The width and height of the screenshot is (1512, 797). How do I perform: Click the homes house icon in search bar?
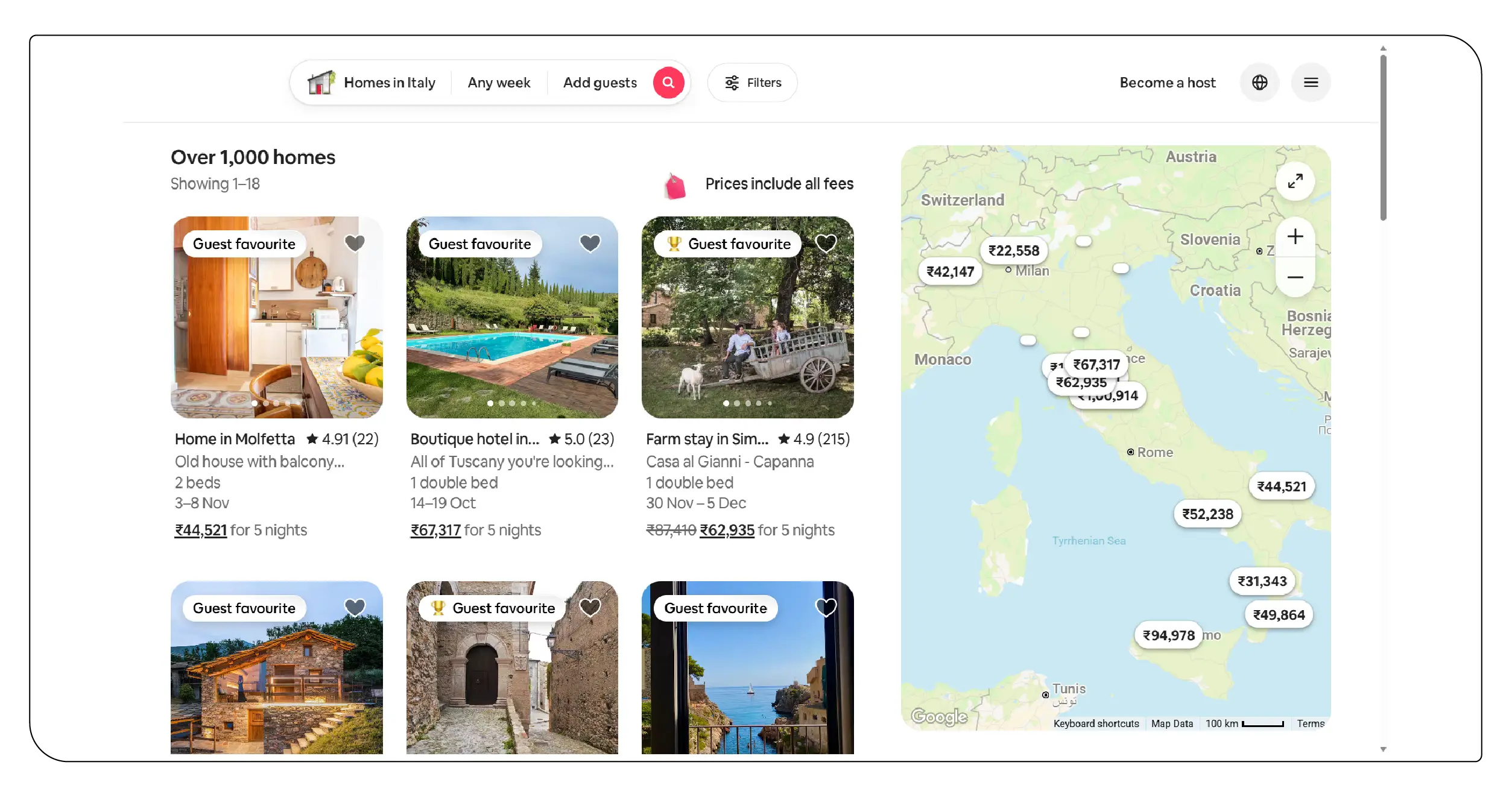pyautogui.click(x=321, y=83)
